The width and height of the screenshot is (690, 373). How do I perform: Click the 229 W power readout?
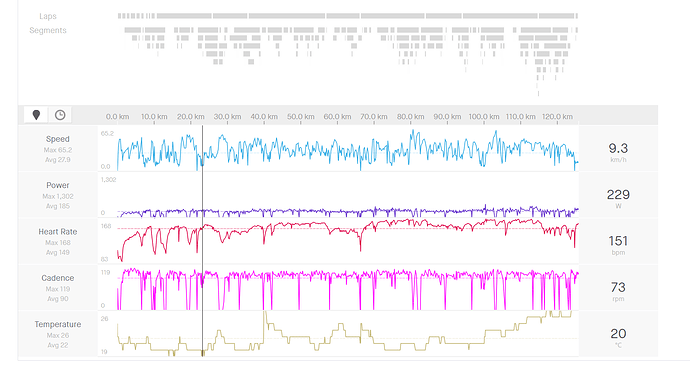click(618, 198)
